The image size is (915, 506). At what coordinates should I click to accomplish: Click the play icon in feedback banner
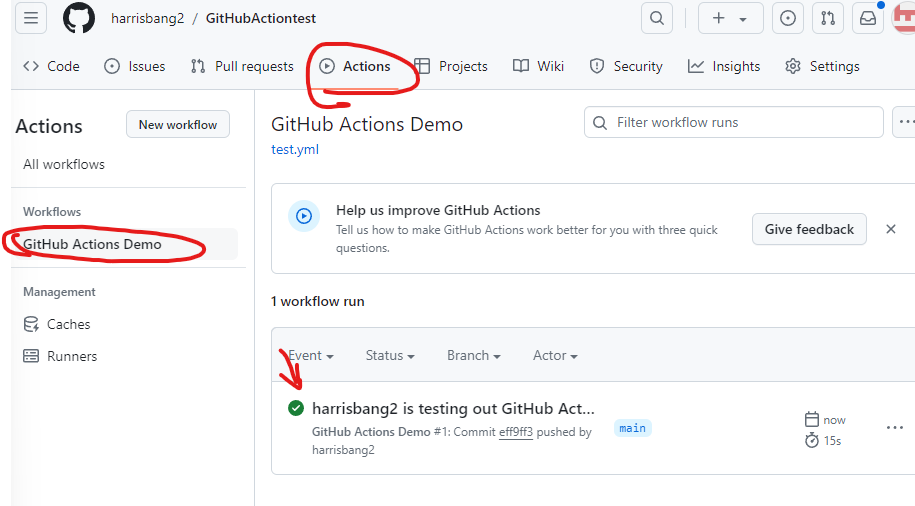coord(304,216)
